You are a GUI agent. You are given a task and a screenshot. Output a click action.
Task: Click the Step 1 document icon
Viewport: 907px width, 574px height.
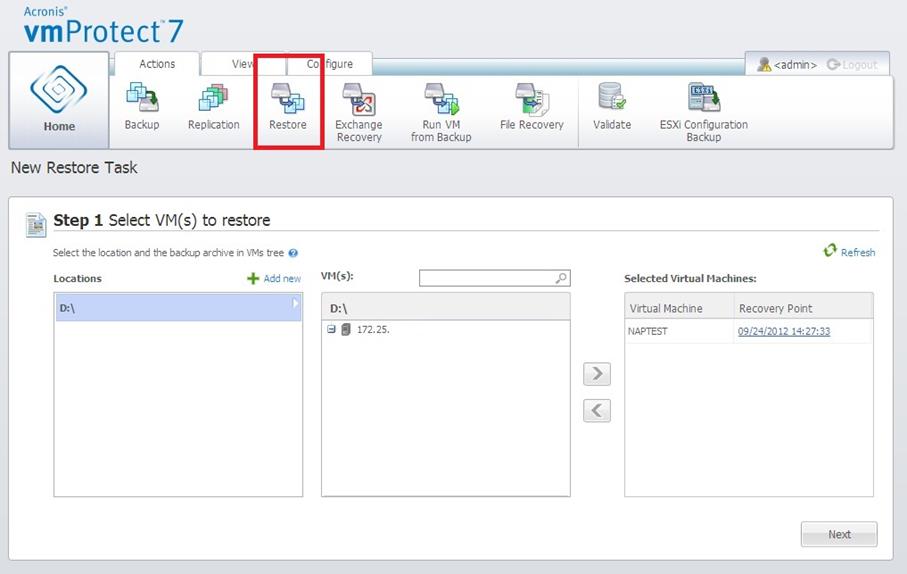pyautogui.click(x=36, y=225)
